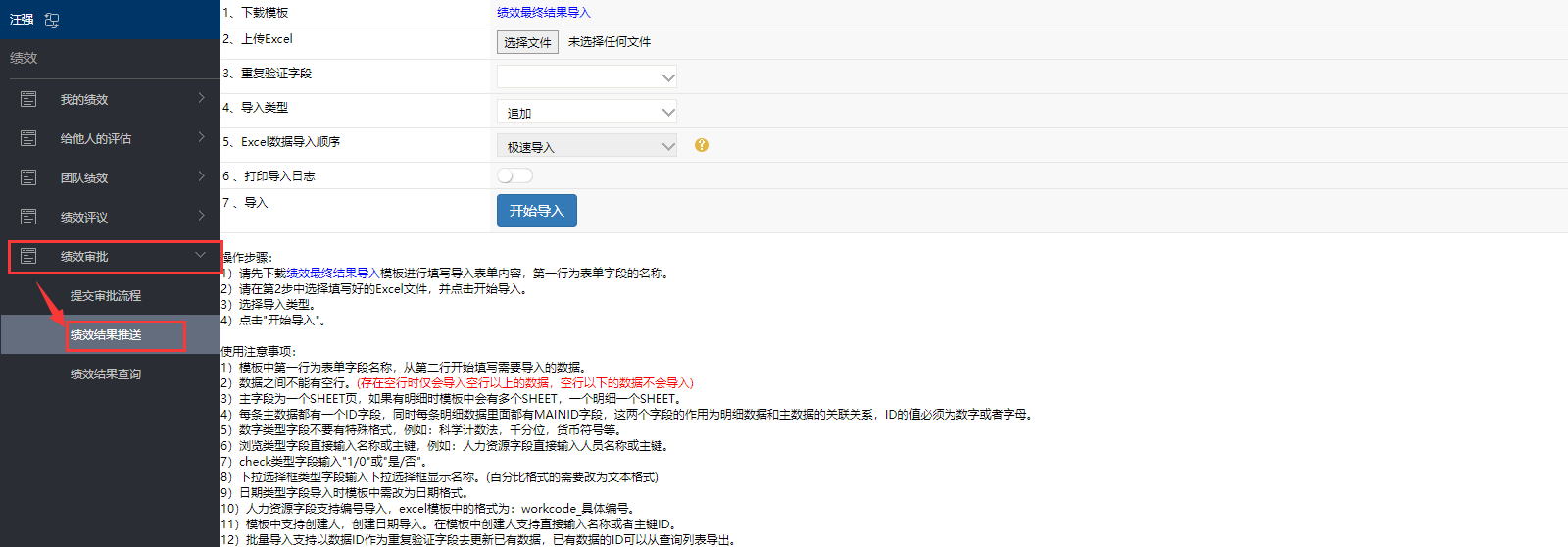Click the 团队绩效 sidebar list icon

pyautogui.click(x=28, y=177)
